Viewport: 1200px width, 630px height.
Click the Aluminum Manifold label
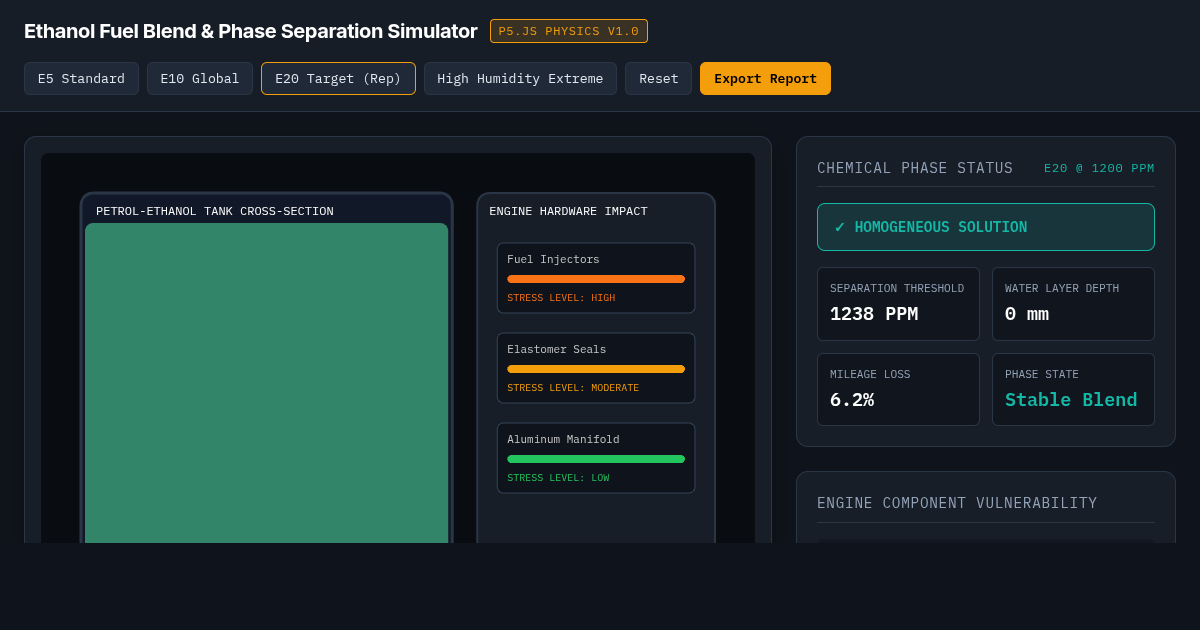pyautogui.click(x=563, y=439)
